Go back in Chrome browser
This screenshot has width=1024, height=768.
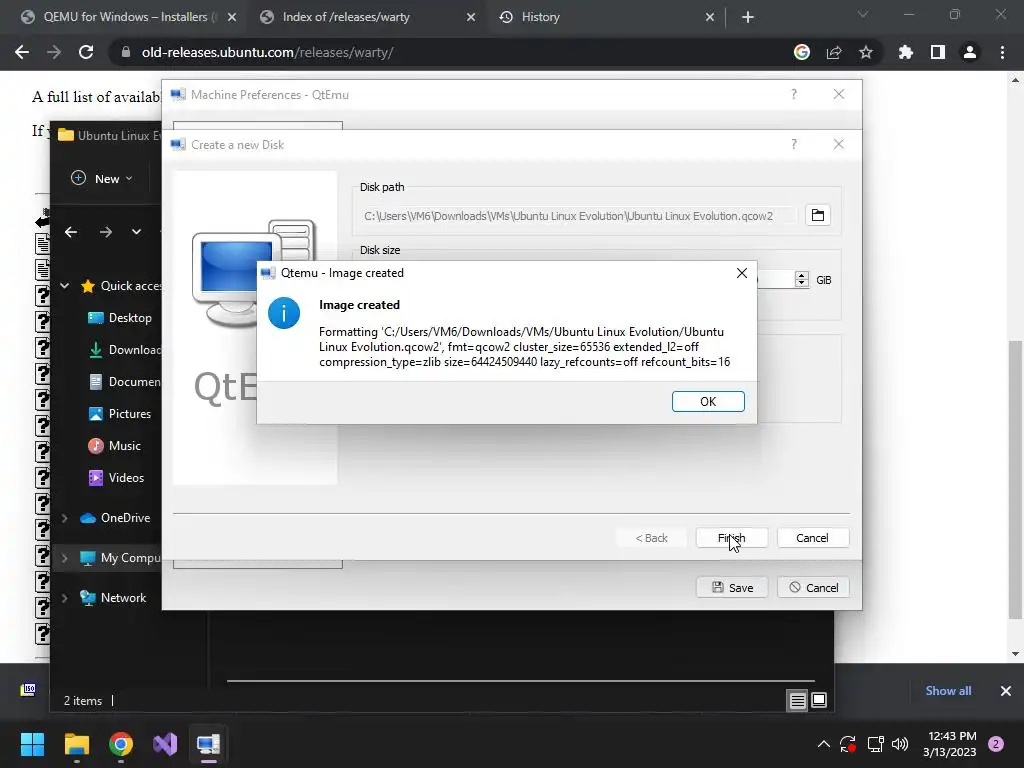pyautogui.click(x=22, y=52)
